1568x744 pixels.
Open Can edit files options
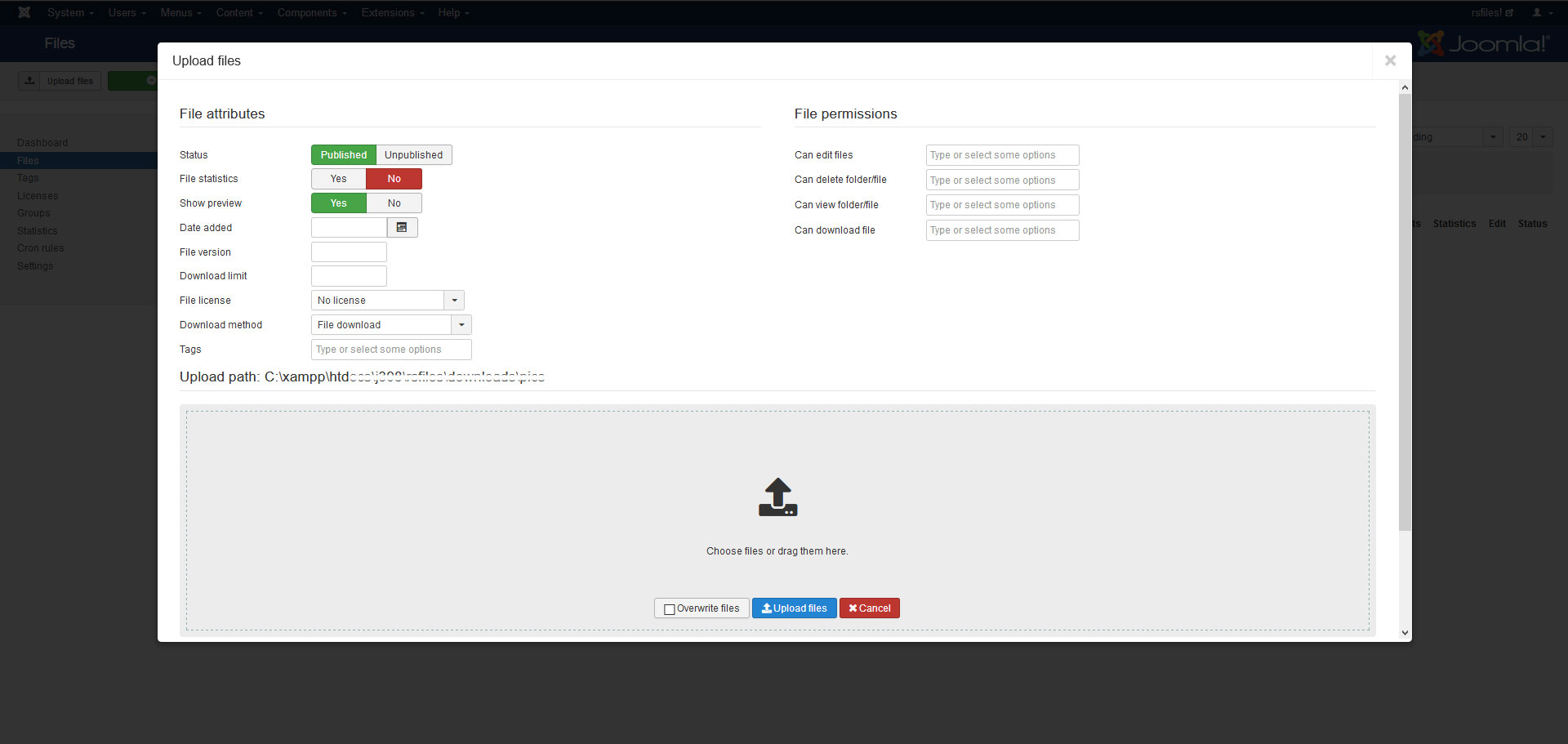click(1002, 155)
